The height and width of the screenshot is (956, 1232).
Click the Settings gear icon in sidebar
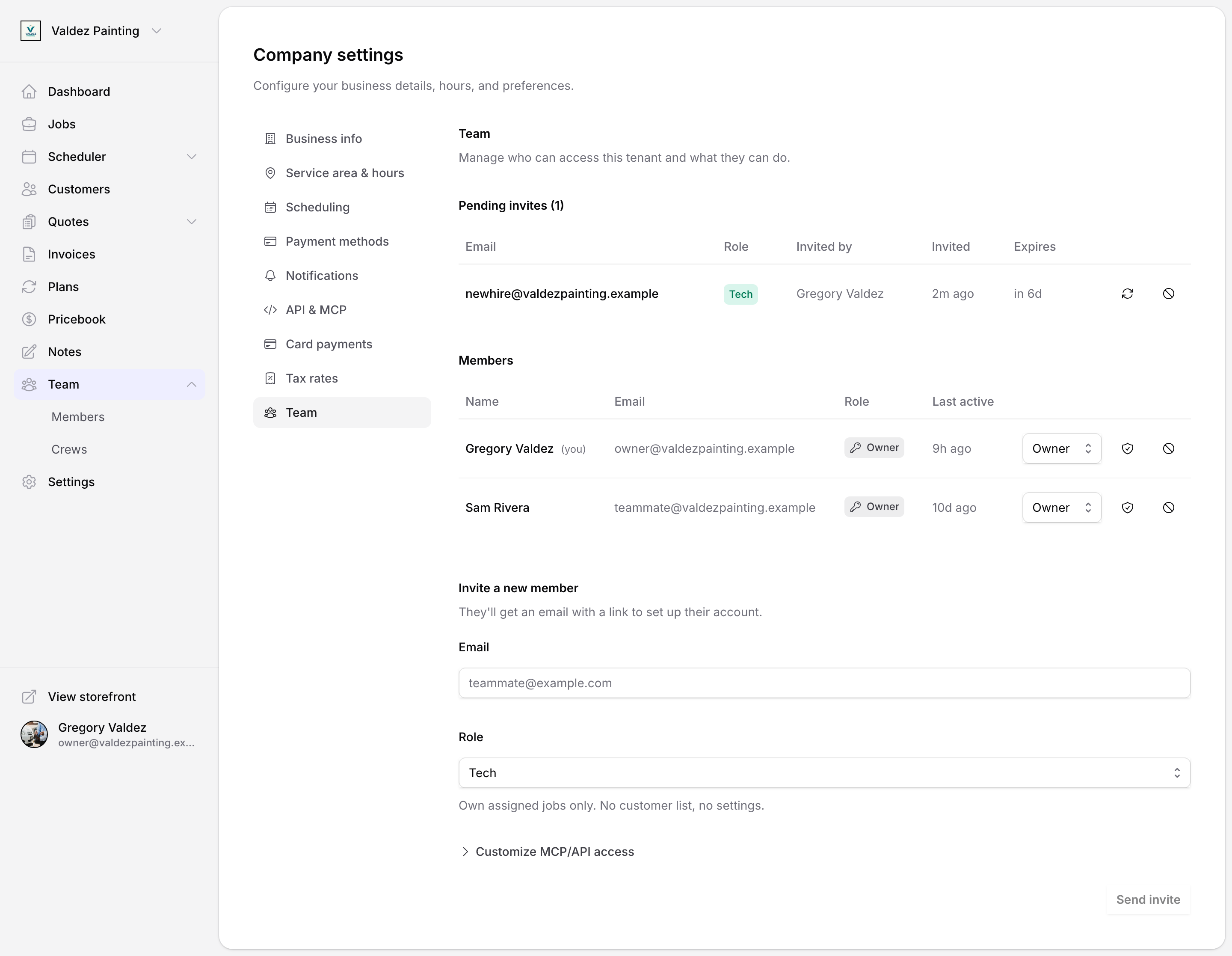coord(30,482)
